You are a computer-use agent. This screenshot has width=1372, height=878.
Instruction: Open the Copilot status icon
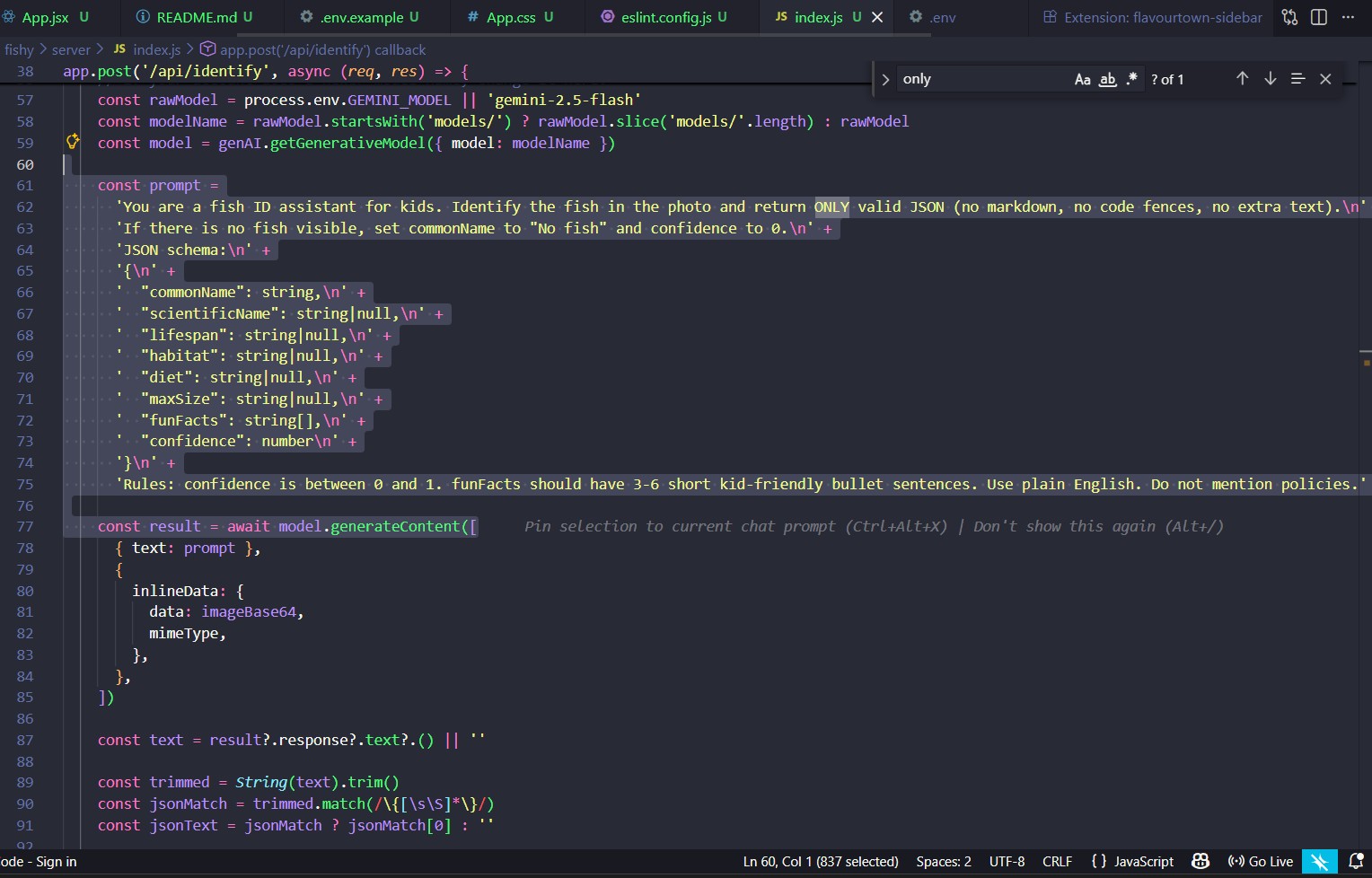click(x=1200, y=861)
